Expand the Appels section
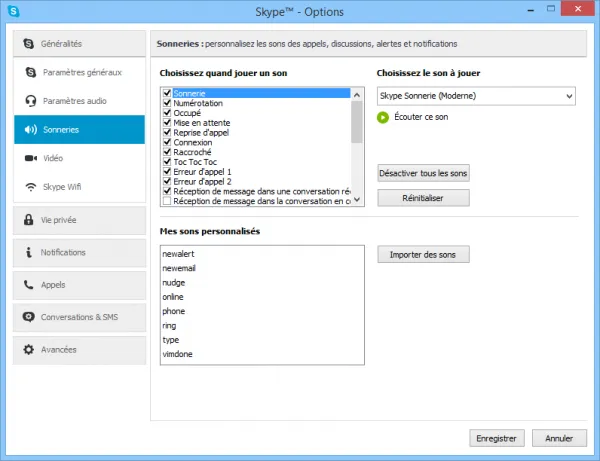 pos(80,285)
